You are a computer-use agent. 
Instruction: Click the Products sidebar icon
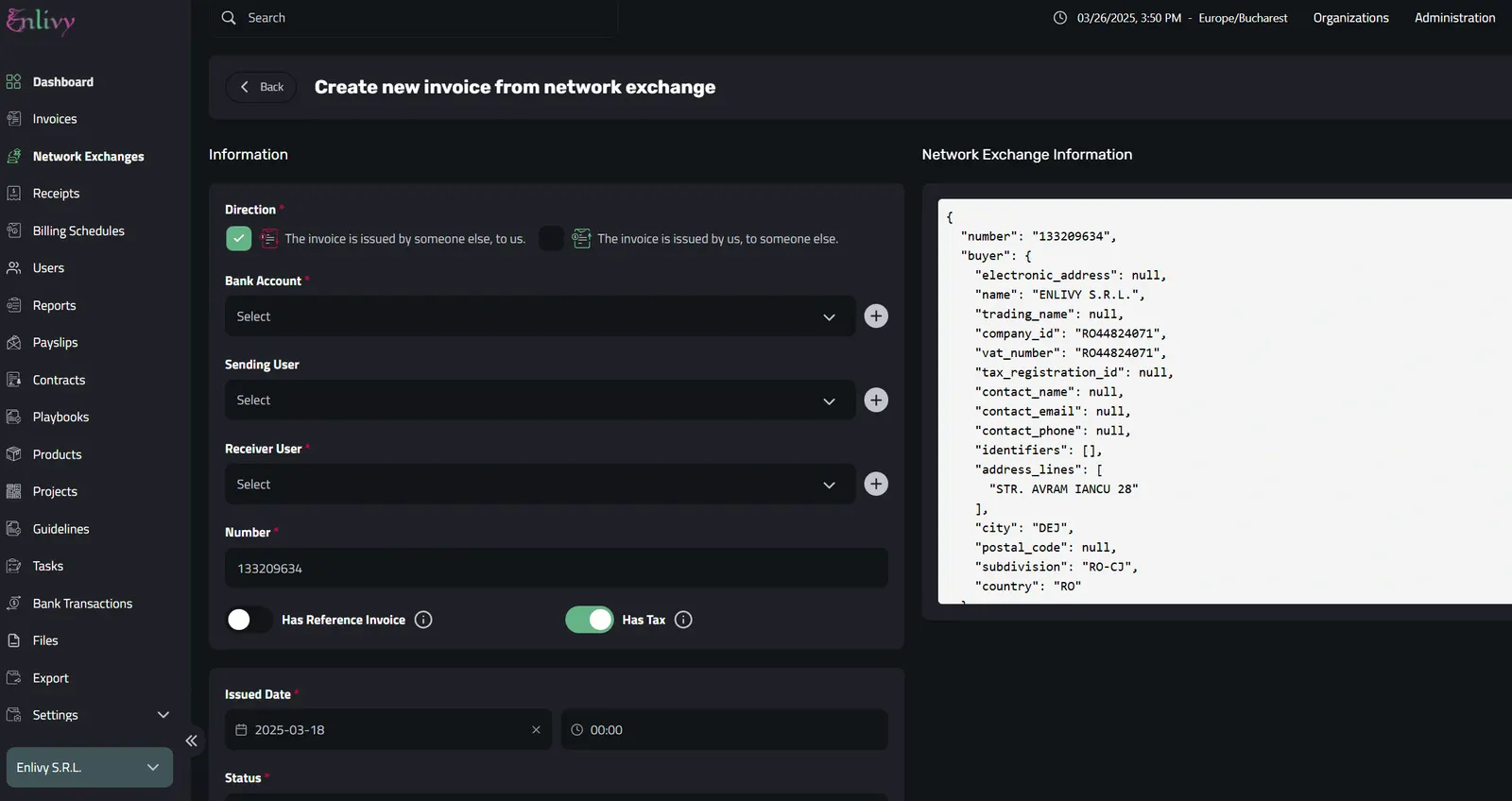pyautogui.click(x=13, y=454)
